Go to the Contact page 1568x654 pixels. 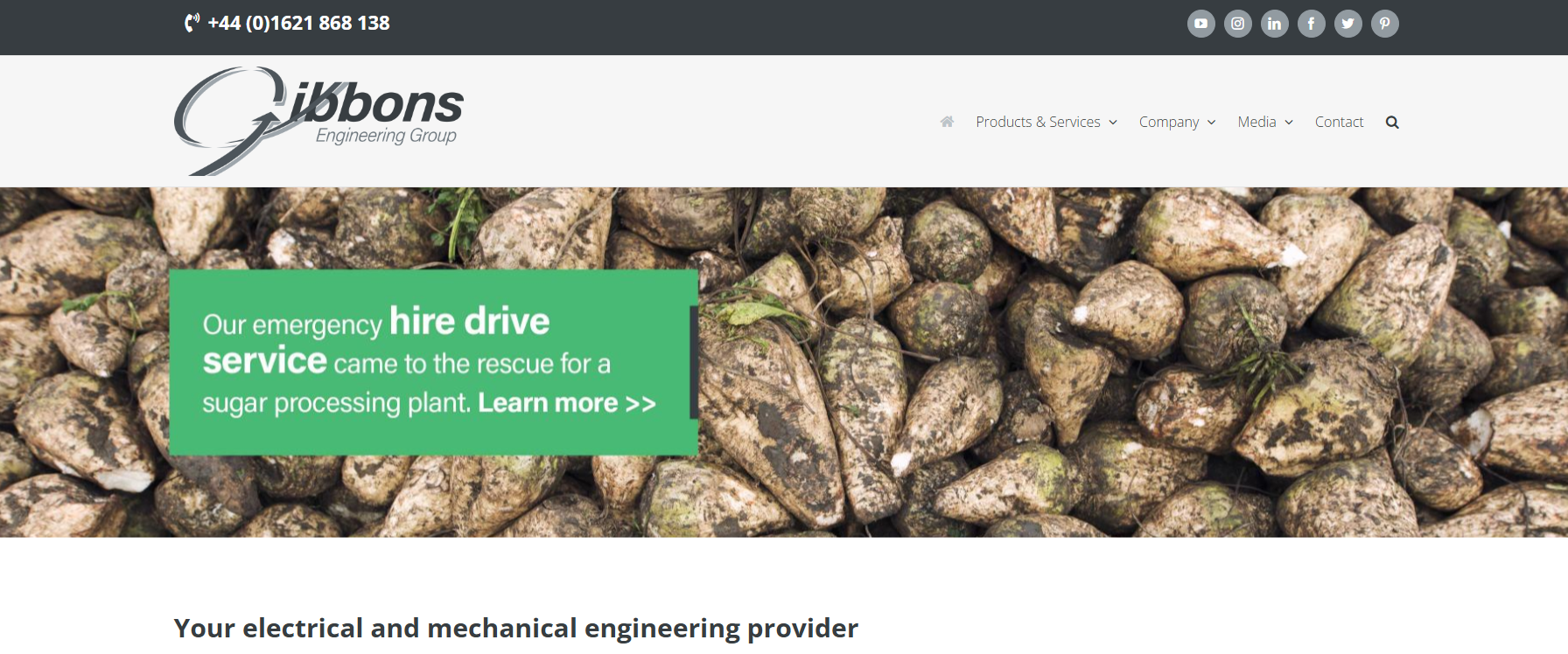pyautogui.click(x=1339, y=122)
